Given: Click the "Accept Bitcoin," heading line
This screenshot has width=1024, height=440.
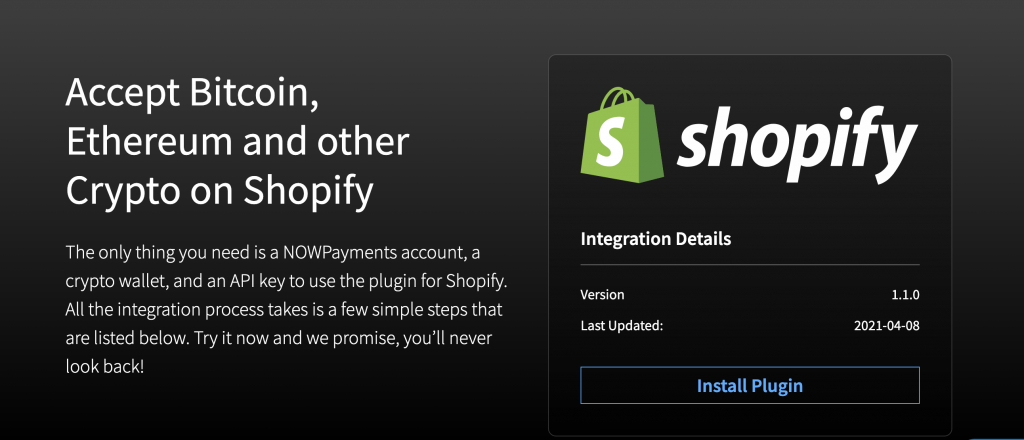Looking at the screenshot, I should [x=192, y=95].
